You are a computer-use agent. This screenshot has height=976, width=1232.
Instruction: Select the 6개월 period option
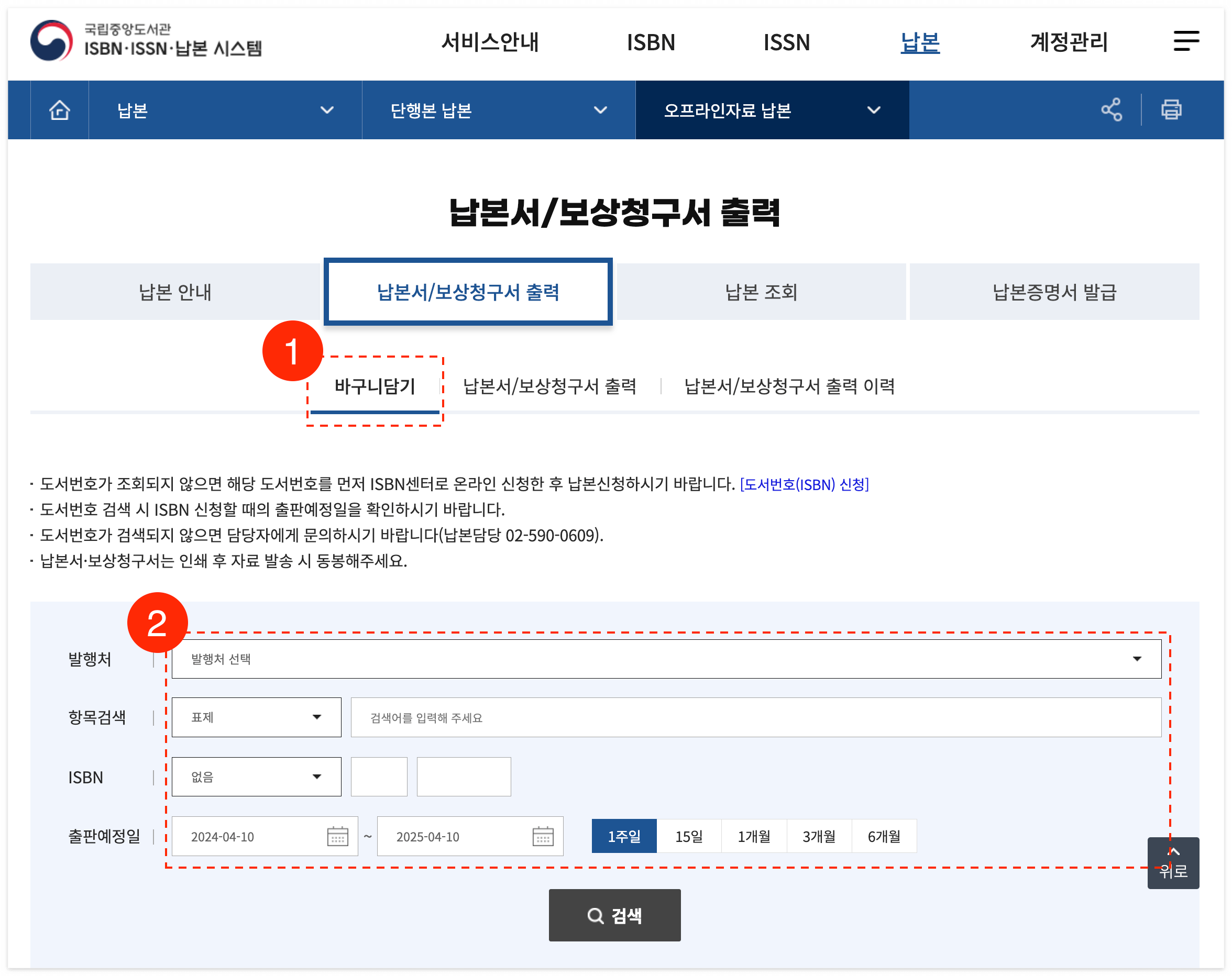884,836
